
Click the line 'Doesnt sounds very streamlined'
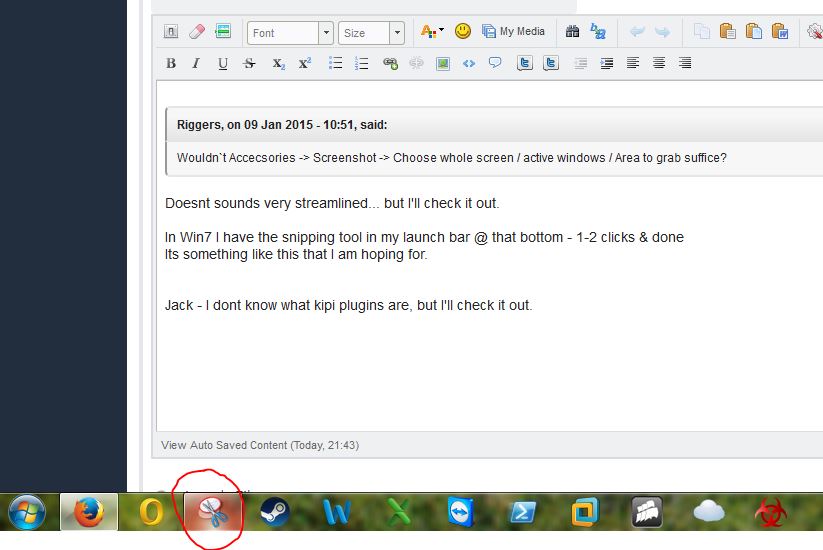click(332, 203)
